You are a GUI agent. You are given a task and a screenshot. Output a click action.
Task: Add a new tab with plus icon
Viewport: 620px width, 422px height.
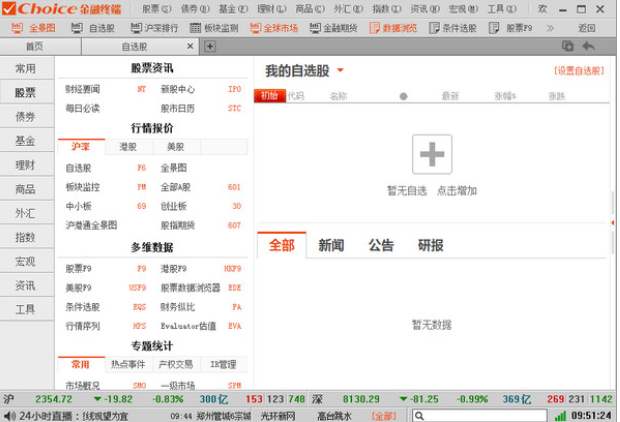point(210,46)
